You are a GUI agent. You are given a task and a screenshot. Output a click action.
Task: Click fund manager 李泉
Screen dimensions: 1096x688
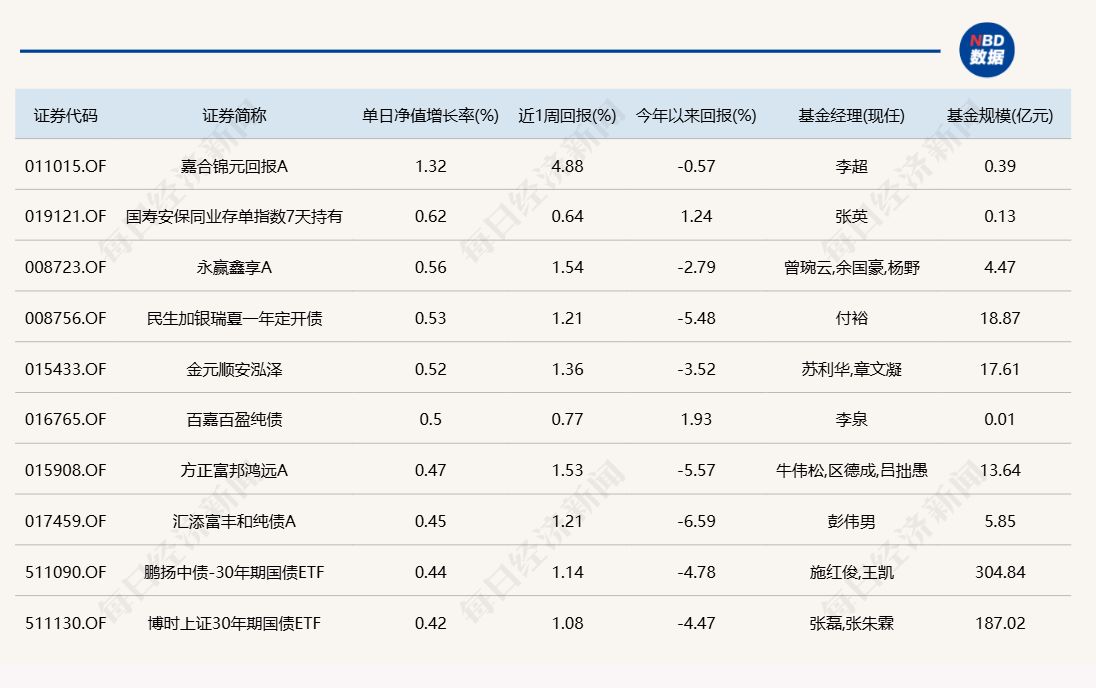tap(851, 420)
